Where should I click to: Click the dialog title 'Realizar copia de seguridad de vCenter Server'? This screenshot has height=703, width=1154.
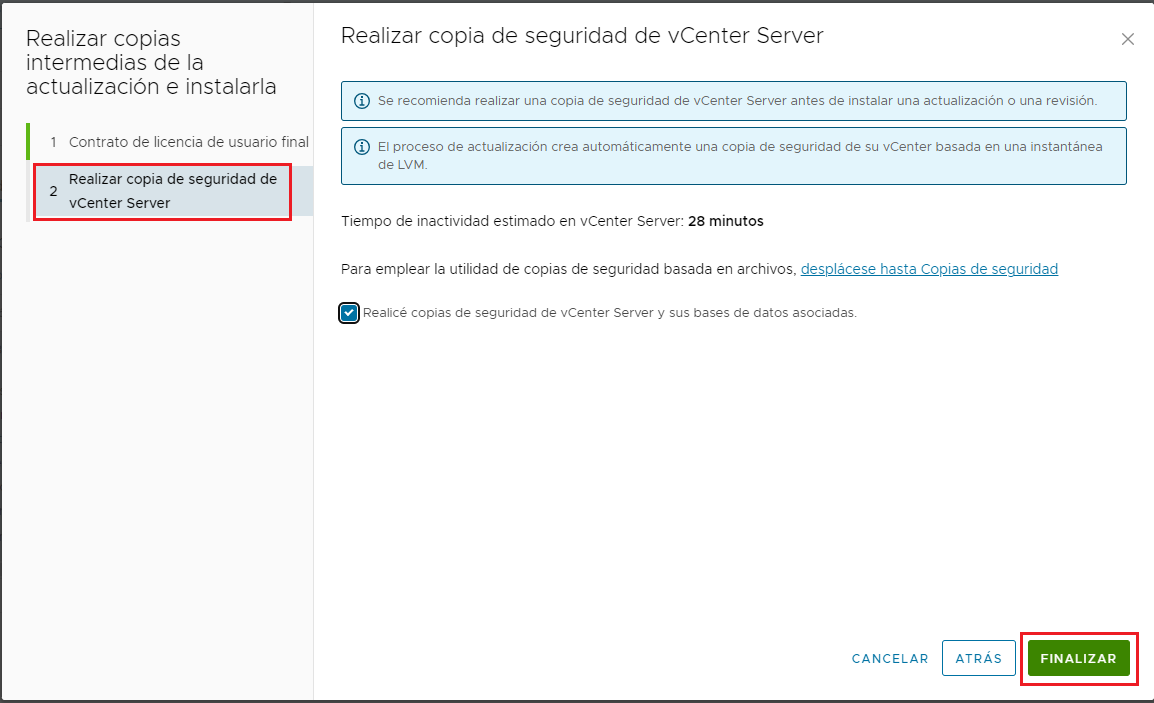[582, 35]
